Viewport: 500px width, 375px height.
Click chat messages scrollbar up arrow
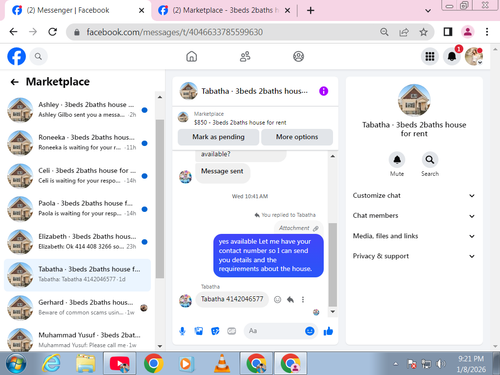(332, 156)
